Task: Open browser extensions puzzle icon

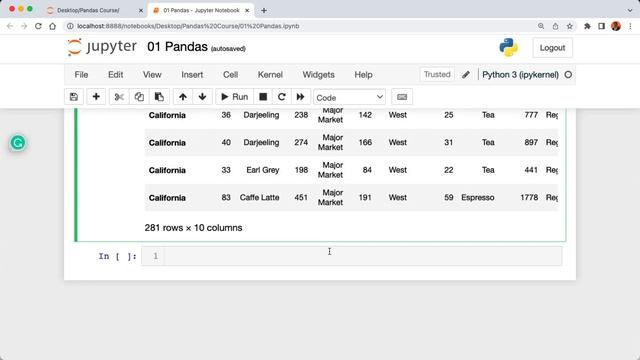Action: tap(587, 26)
